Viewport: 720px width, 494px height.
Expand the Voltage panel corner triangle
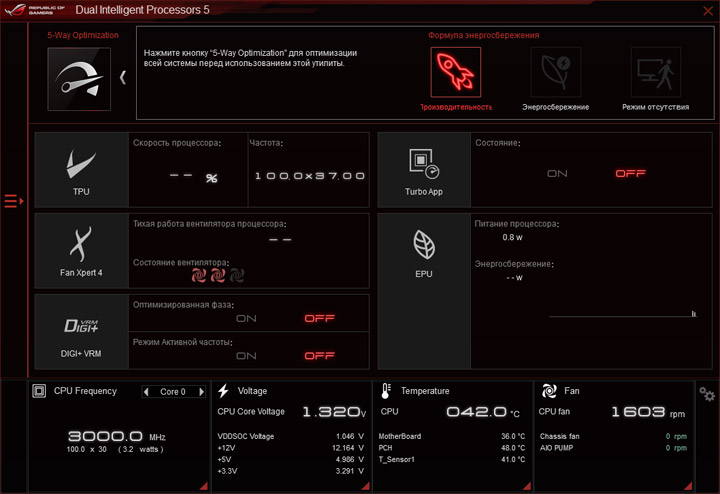[366, 486]
